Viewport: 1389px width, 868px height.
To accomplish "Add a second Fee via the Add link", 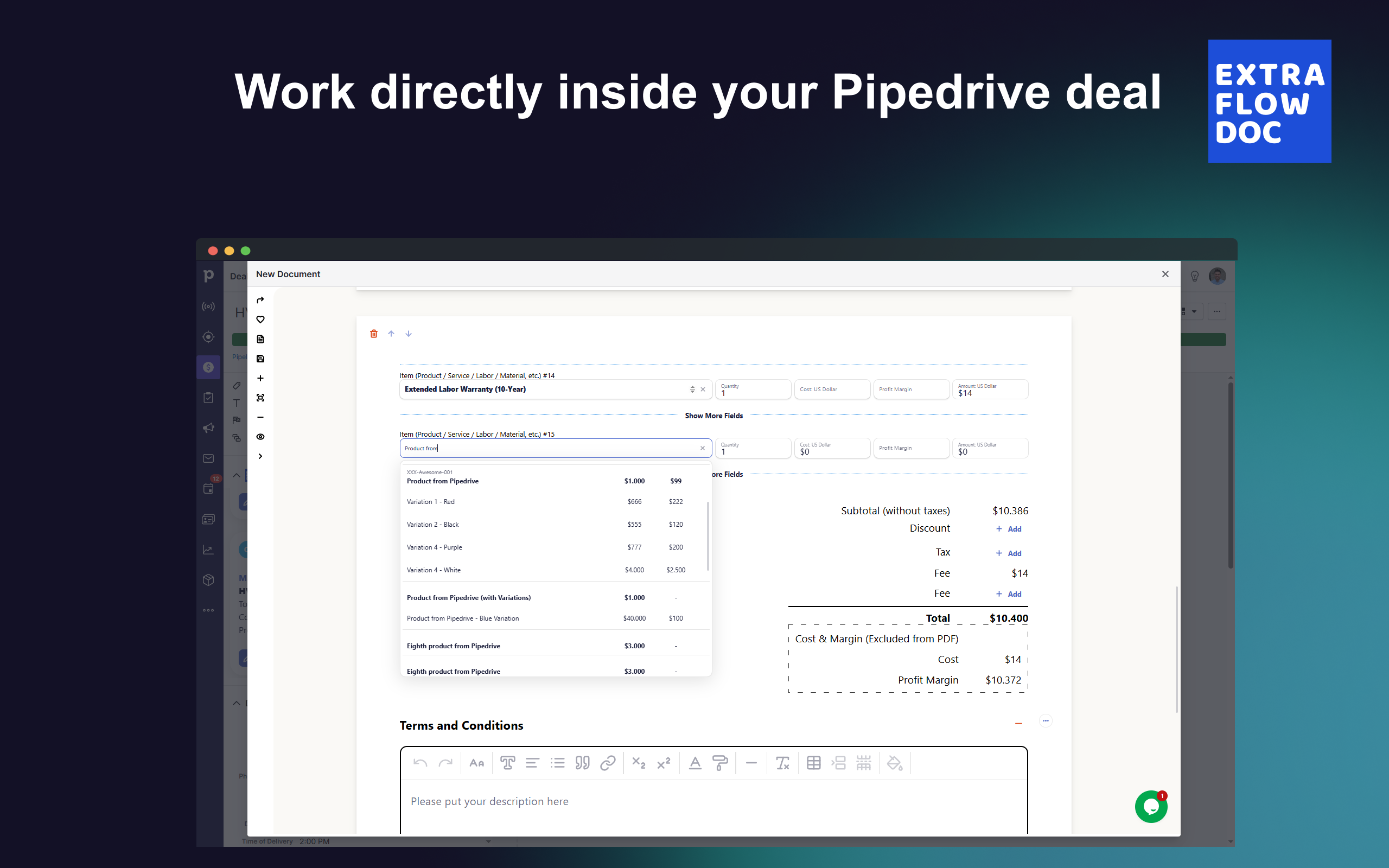I will 1009,594.
